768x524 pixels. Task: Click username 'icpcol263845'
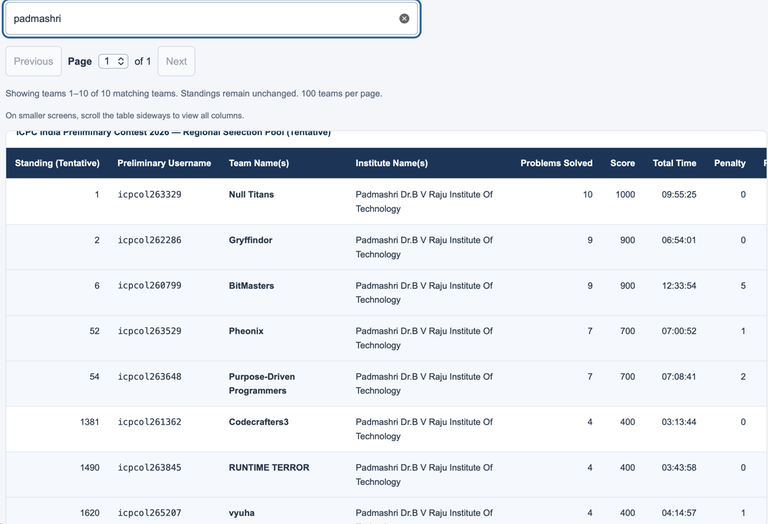click(149, 468)
